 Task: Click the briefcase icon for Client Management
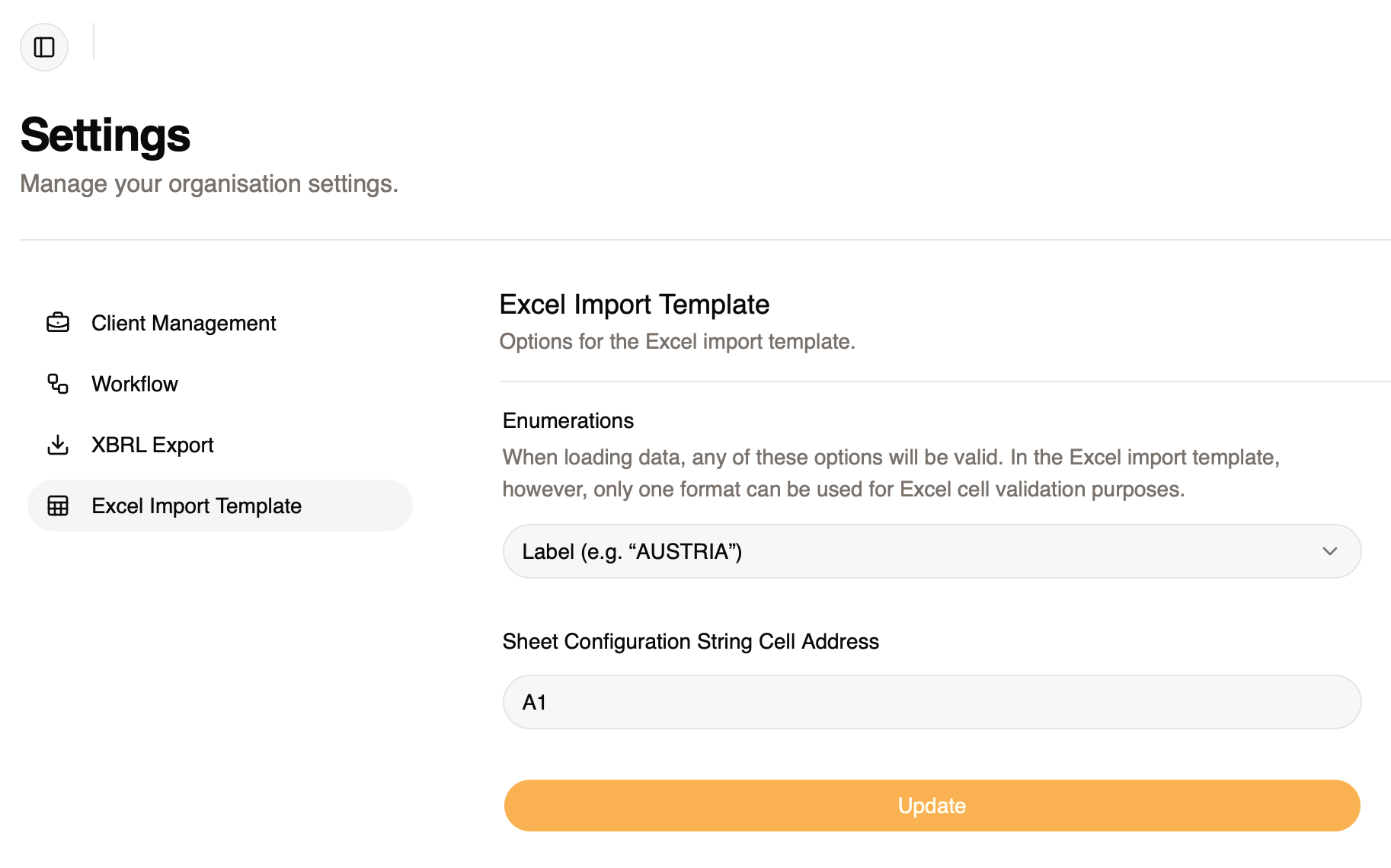(58, 323)
